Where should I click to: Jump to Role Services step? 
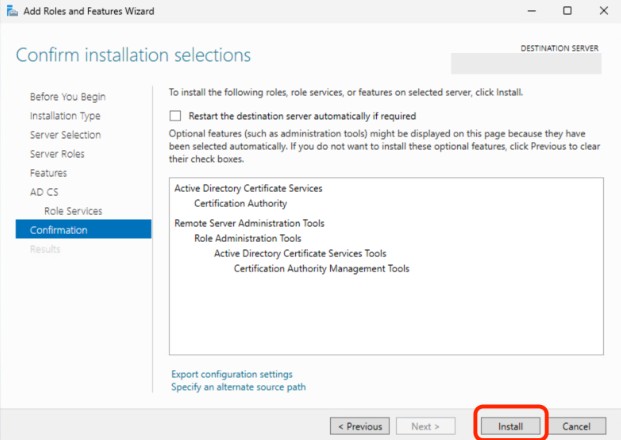point(73,211)
